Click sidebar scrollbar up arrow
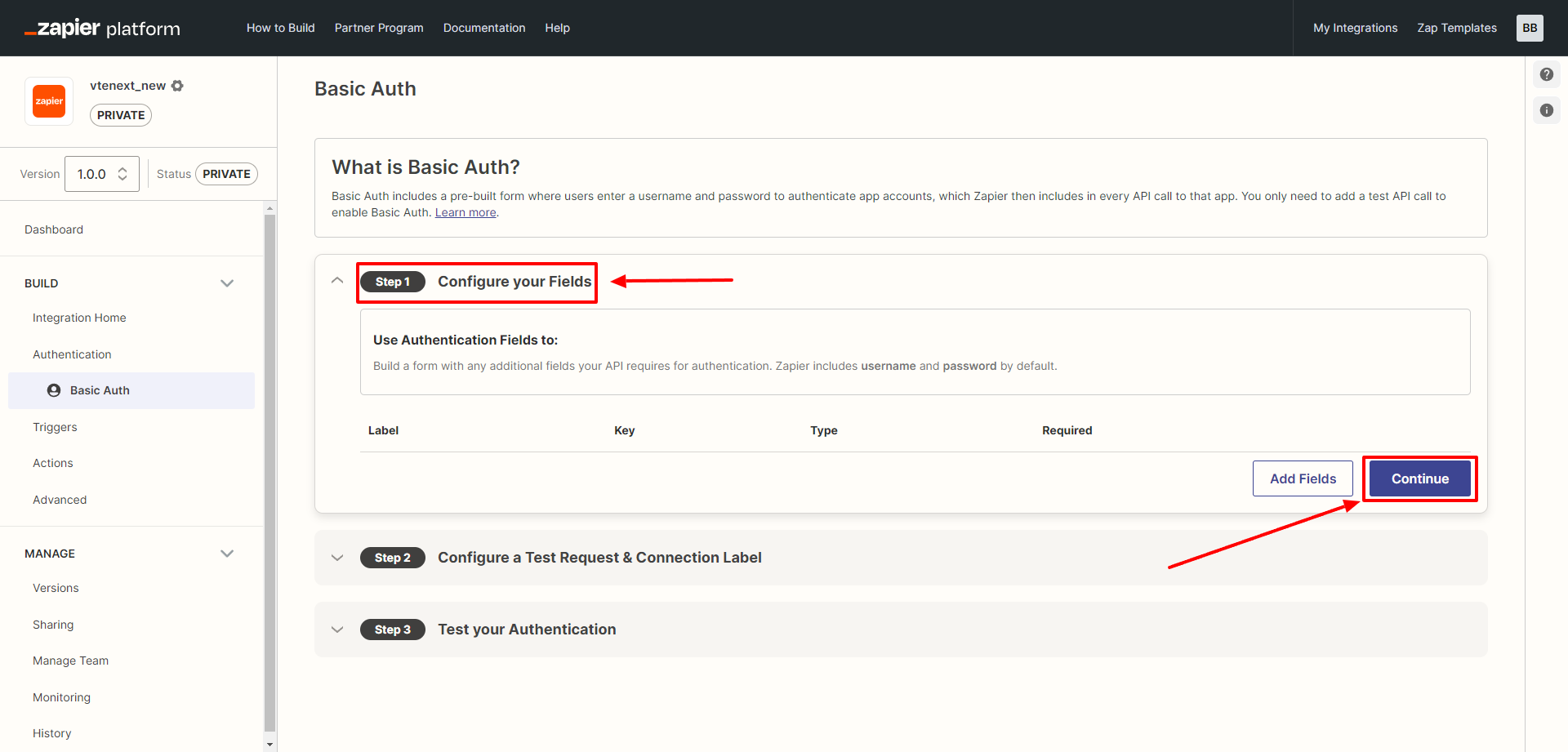This screenshot has height=752, width=1568. coord(270,209)
